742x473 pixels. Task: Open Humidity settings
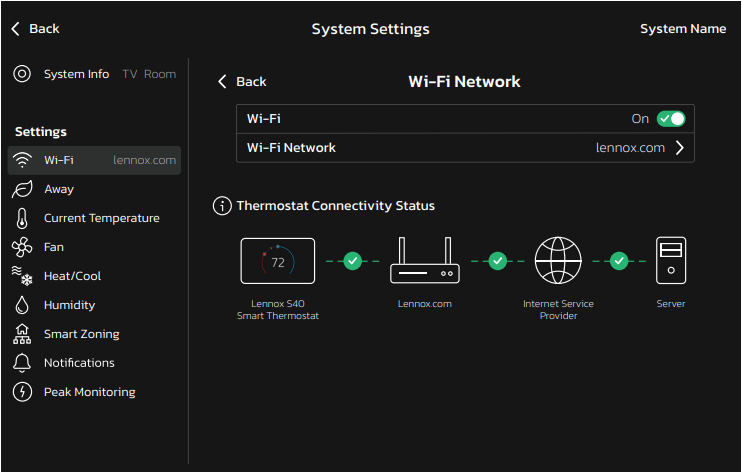(94, 305)
